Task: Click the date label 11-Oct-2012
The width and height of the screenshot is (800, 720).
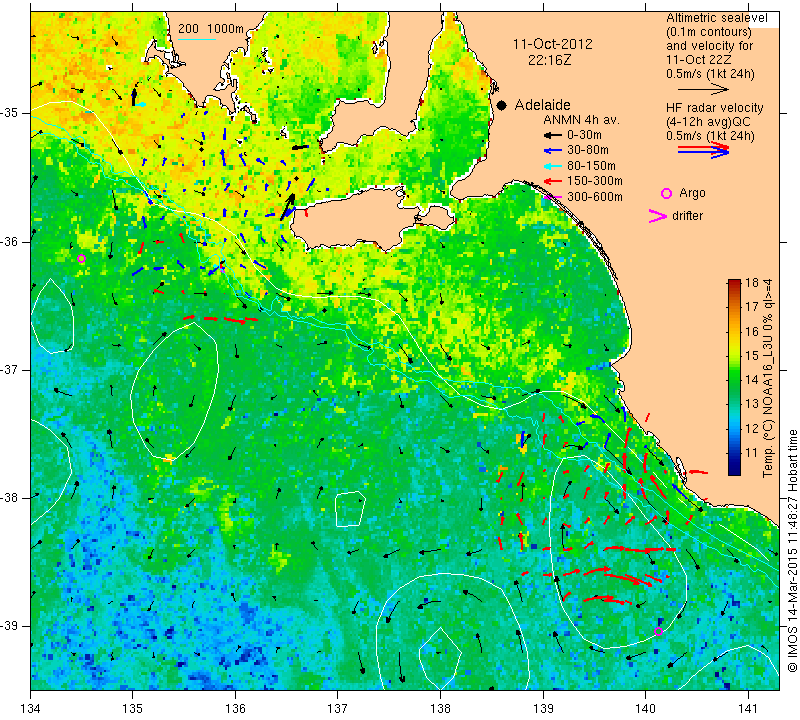Action: (553, 44)
